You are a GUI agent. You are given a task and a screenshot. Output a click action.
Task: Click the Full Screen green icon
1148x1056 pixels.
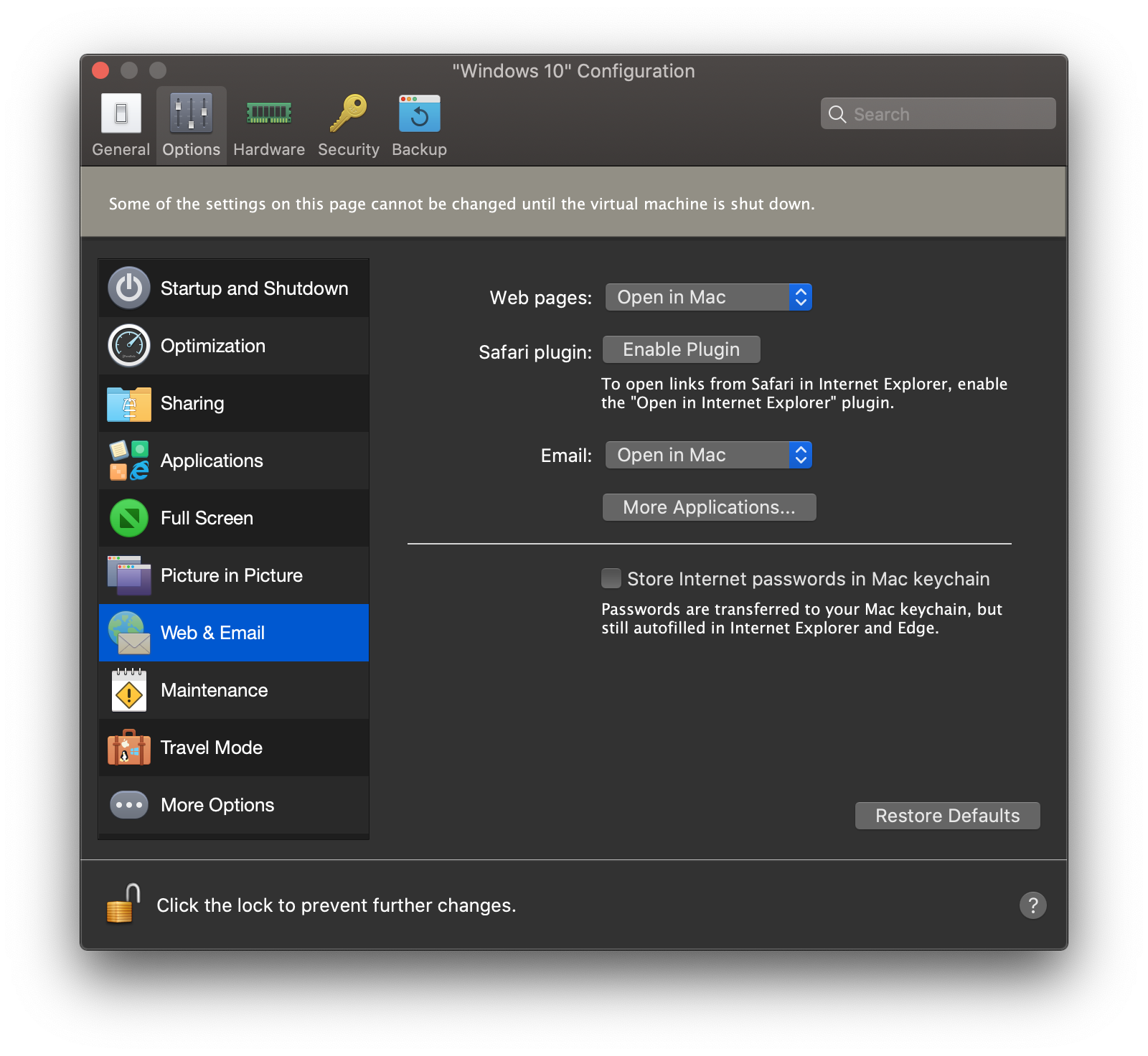click(129, 518)
